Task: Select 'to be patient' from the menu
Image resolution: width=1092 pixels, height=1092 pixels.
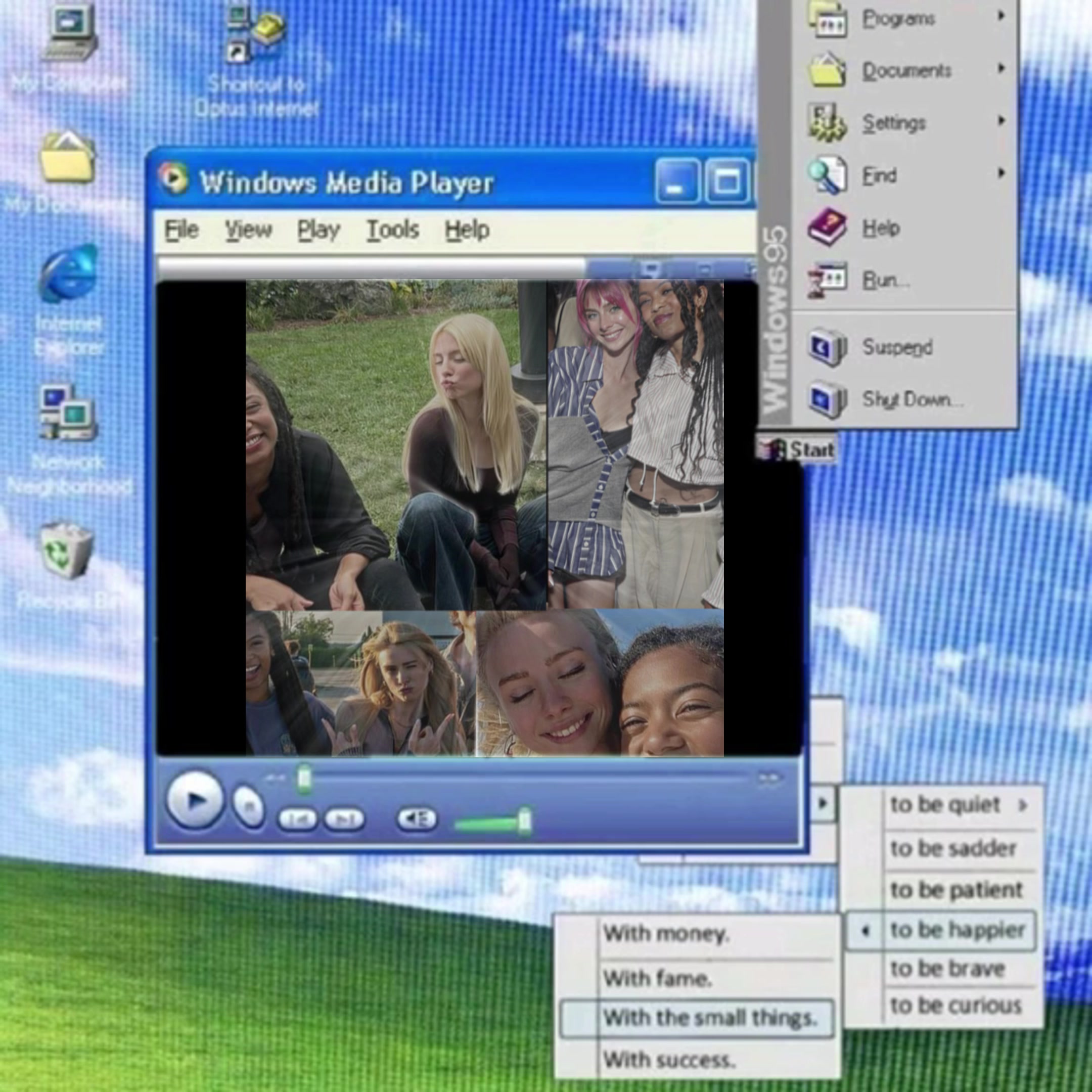Action: coord(957,890)
